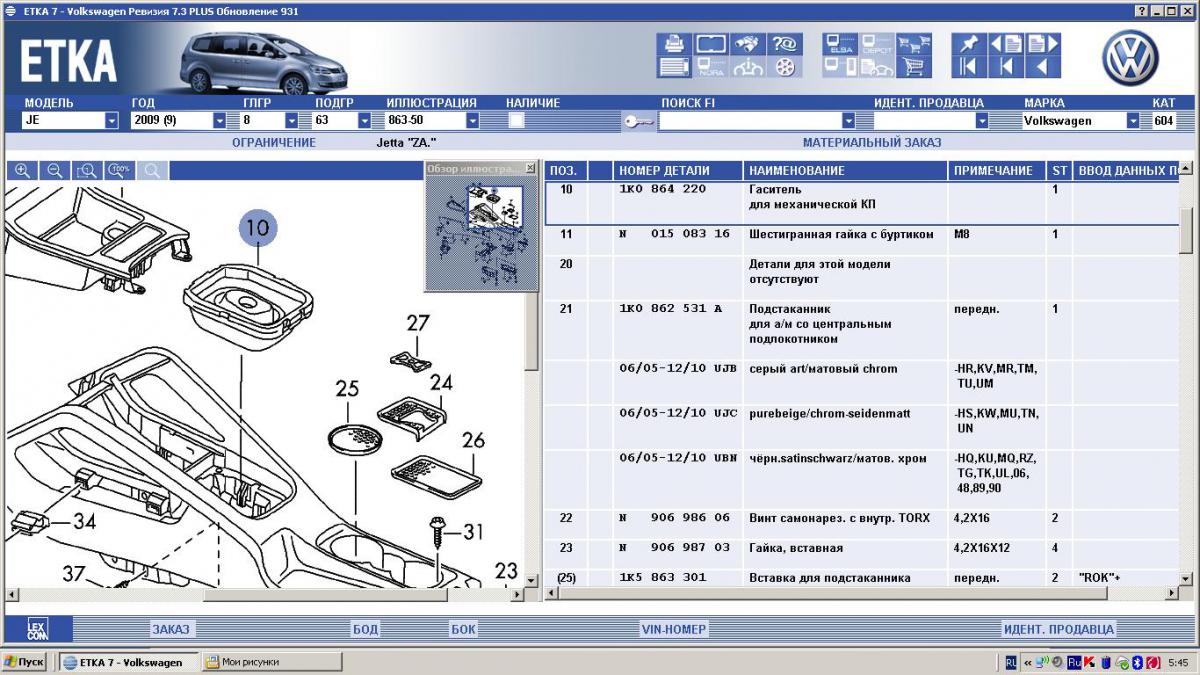The width and height of the screenshot is (1200, 675).
Task: Click the VW logo at top right
Action: click(1130, 58)
